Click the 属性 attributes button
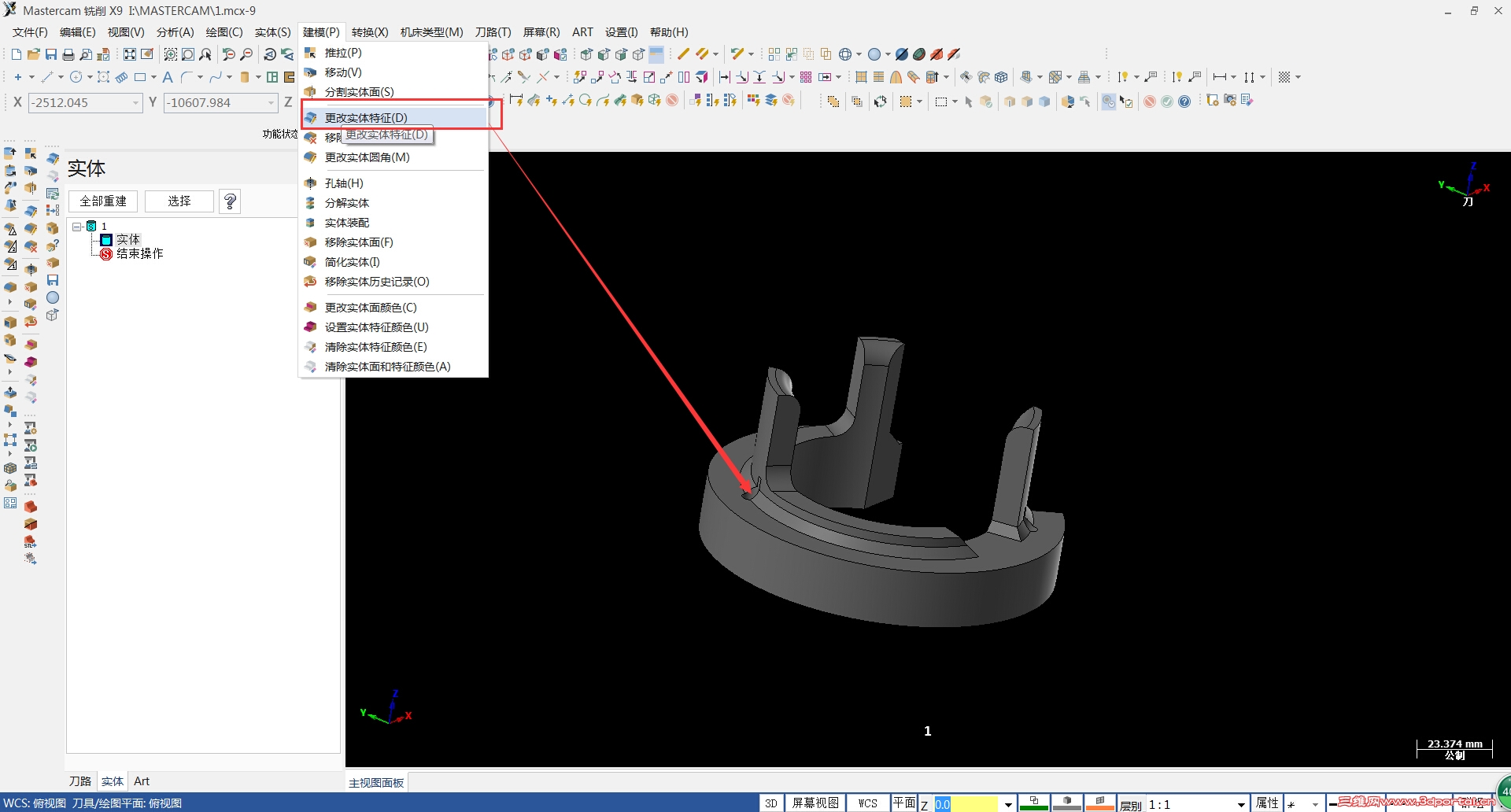Image resolution: width=1511 pixels, height=812 pixels. click(1267, 803)
